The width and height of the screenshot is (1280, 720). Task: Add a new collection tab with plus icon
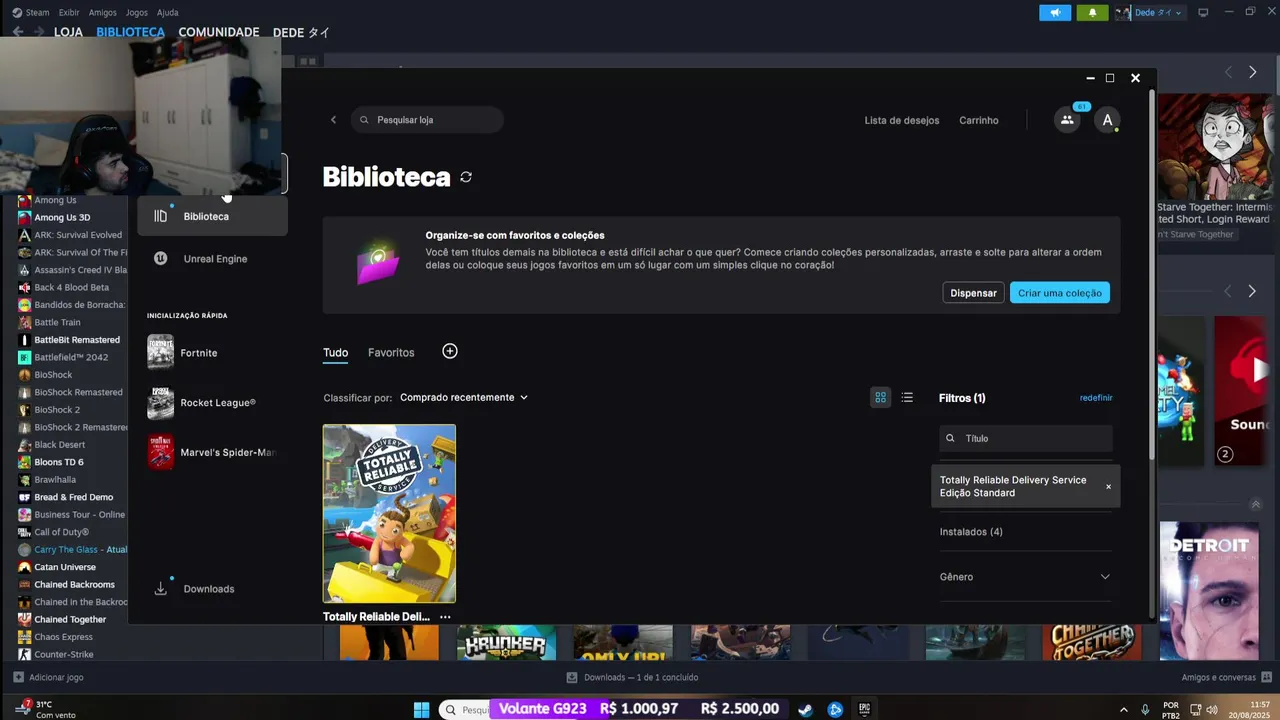tap(450, 351)
